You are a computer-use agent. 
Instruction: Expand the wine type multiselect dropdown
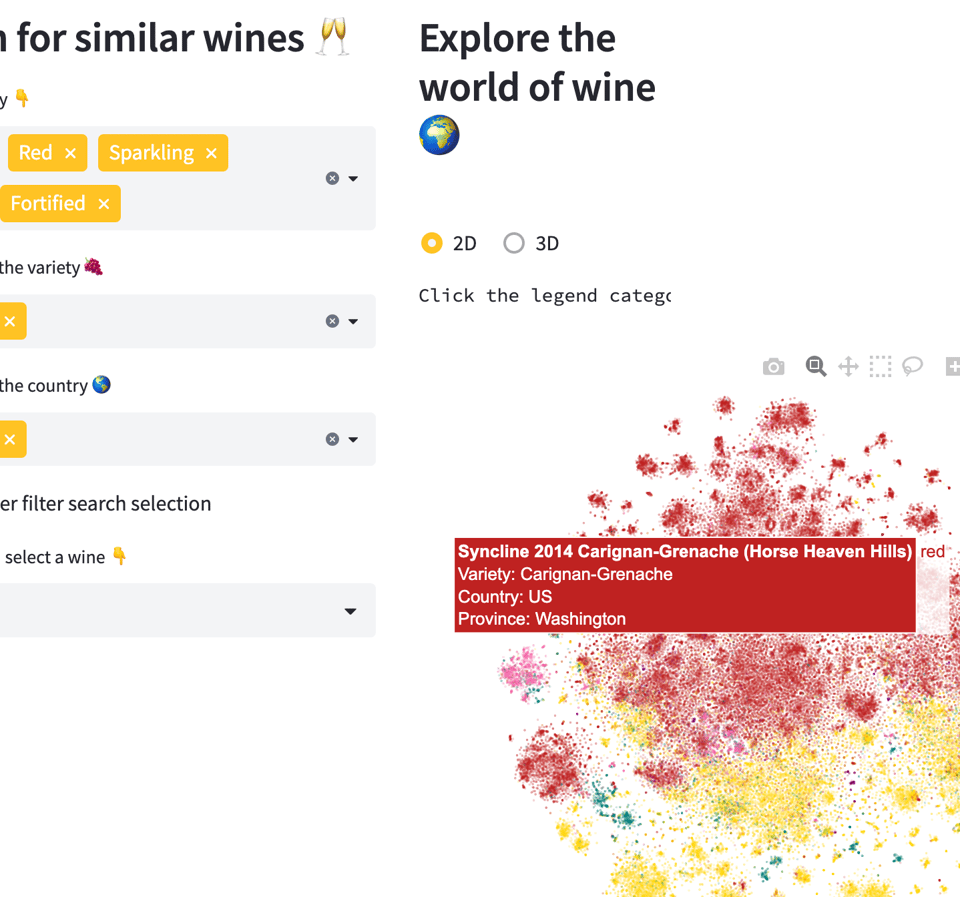(353, 178)
